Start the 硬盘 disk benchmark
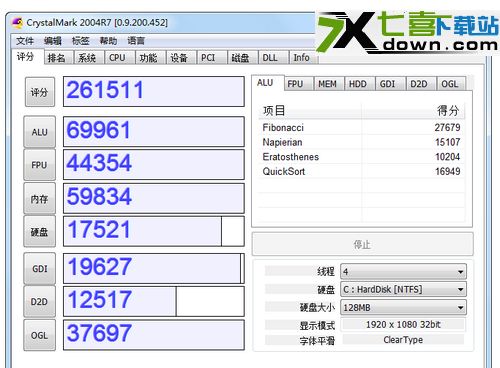Image resolution: width=500 pixels, height=368 pixels. click(x=39, y=231)
